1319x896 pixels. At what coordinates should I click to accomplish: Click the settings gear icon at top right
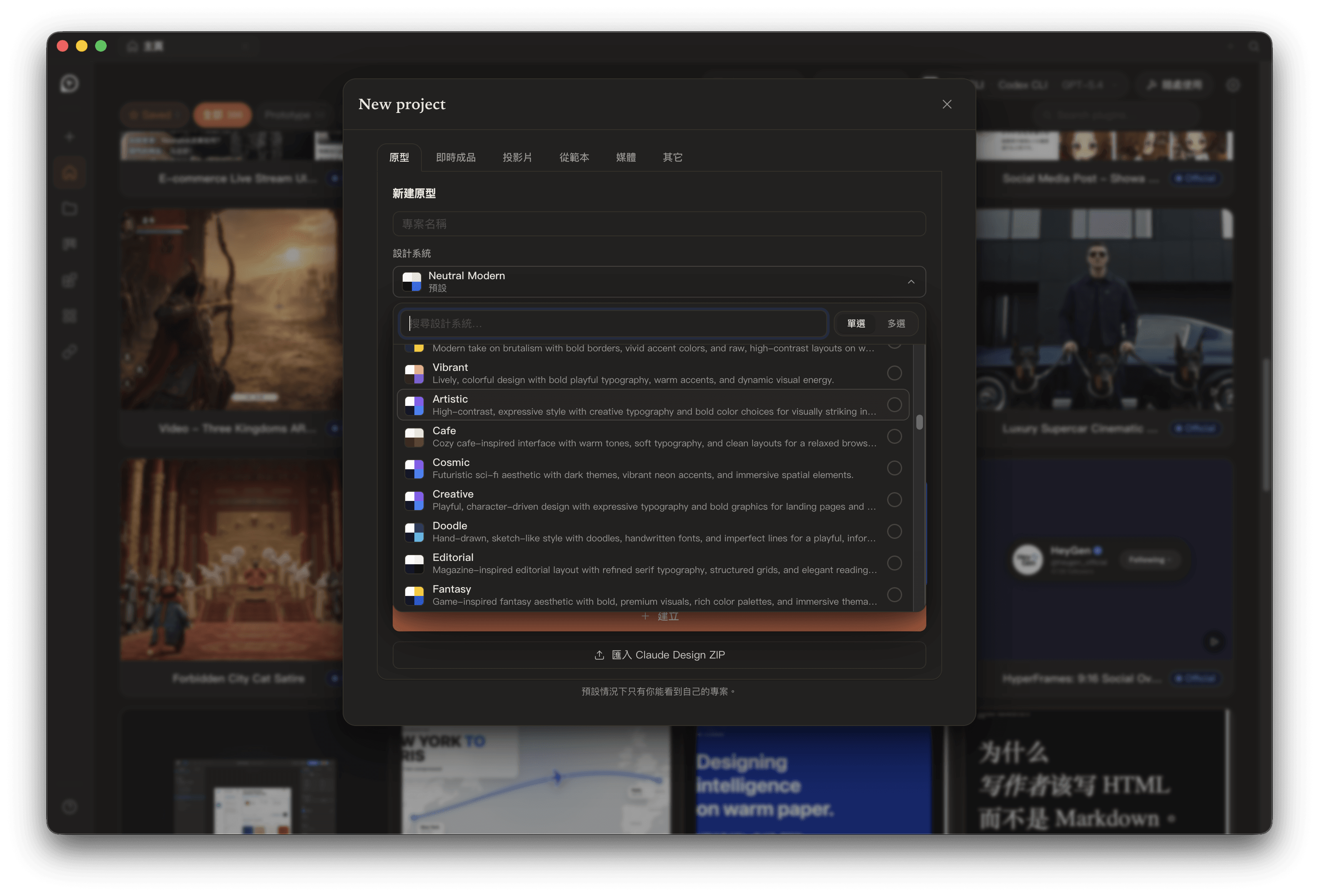coord(1232,85)
